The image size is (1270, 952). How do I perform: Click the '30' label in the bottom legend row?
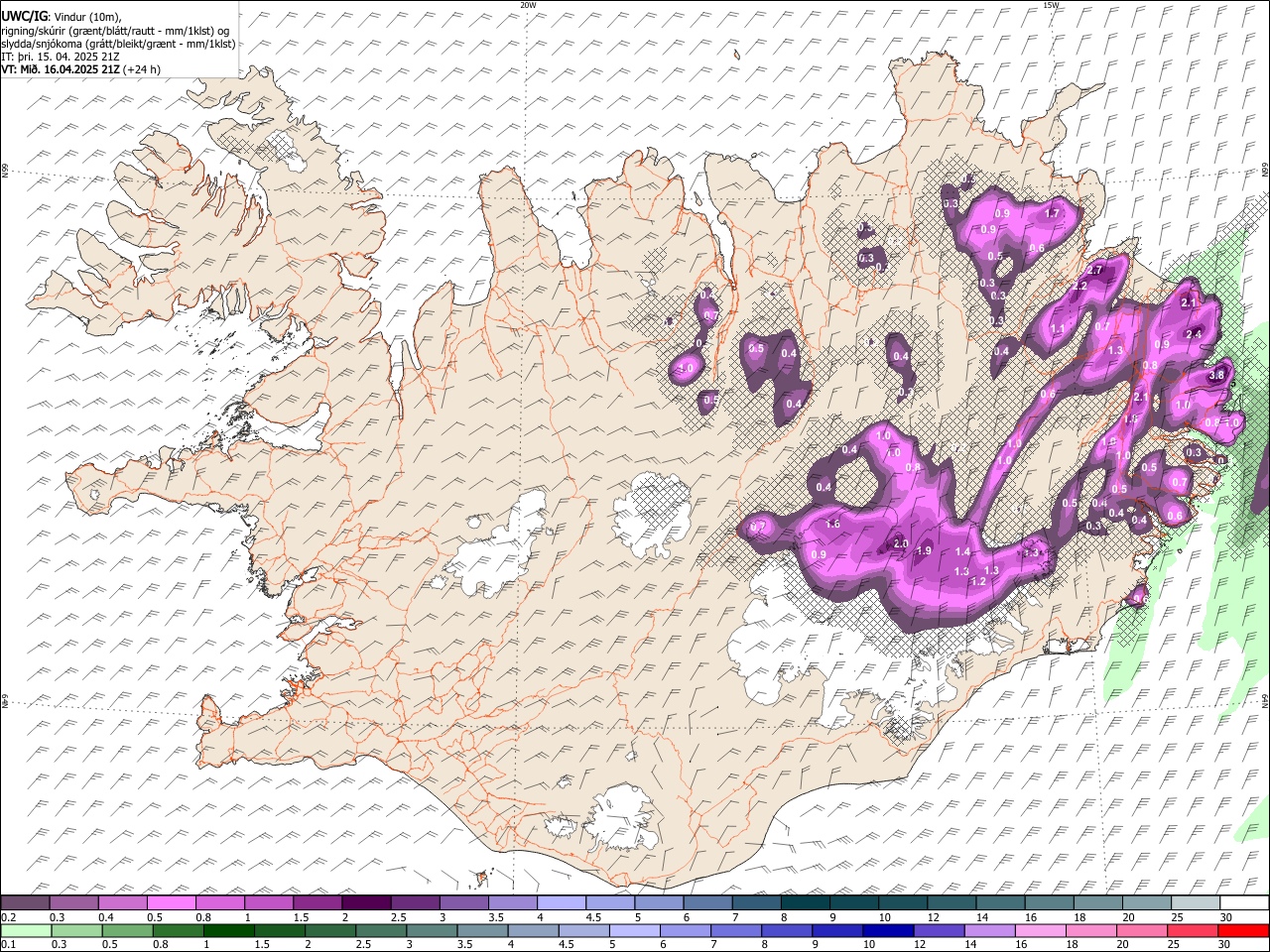point(1224,944)
